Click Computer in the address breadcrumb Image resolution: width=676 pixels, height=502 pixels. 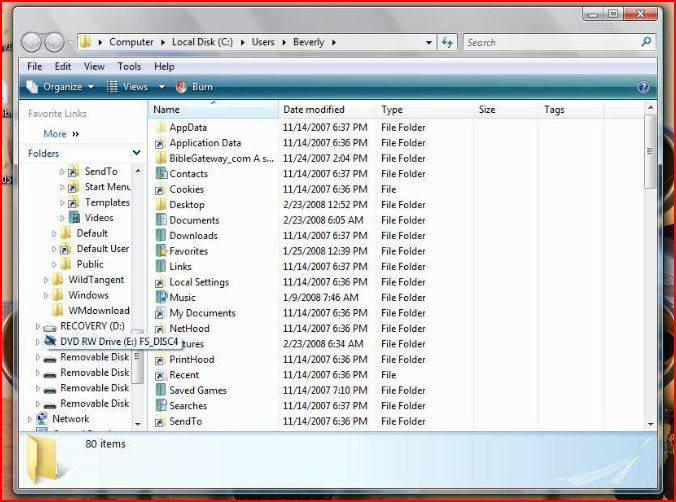(131, 42)
